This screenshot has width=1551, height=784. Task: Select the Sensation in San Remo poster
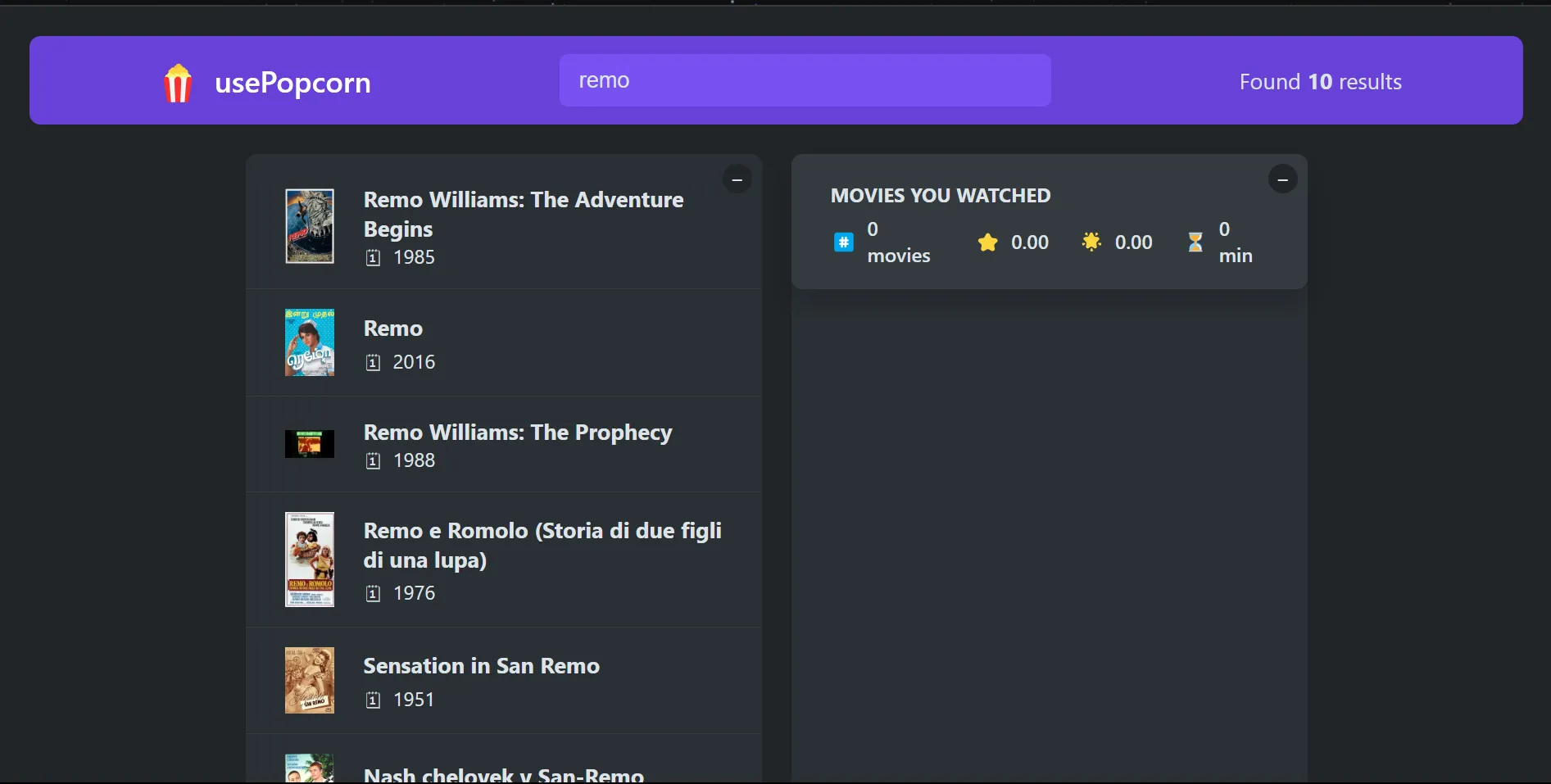point(309,680)
